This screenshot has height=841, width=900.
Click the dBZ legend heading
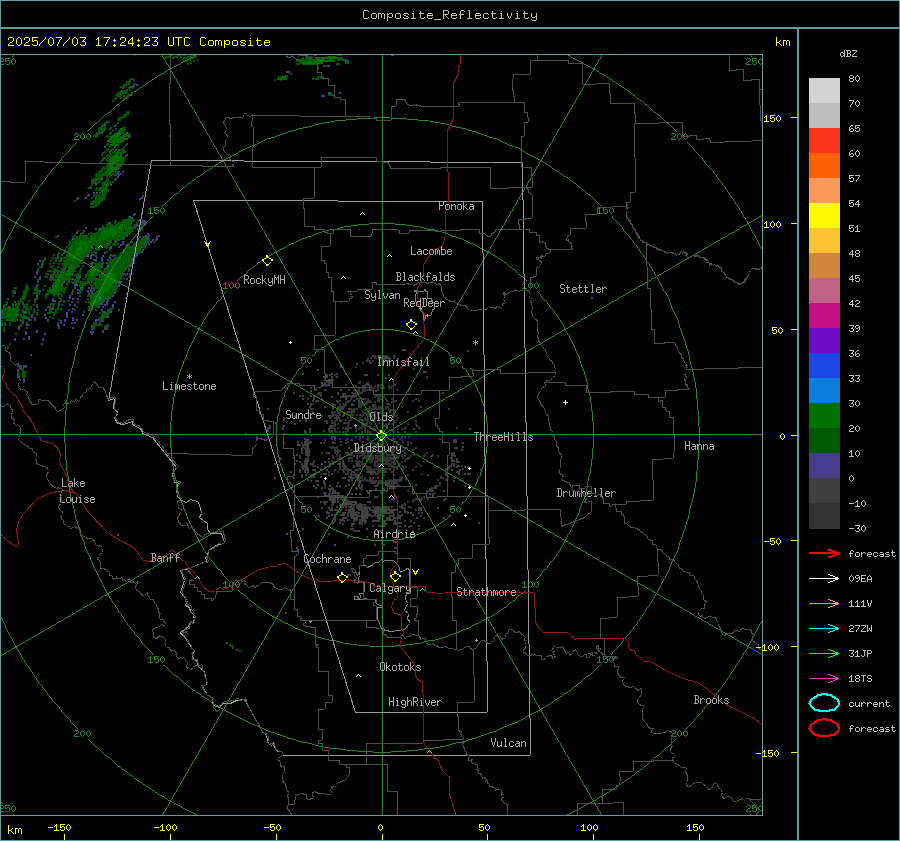pyautogui.click(x=848, y=53)
